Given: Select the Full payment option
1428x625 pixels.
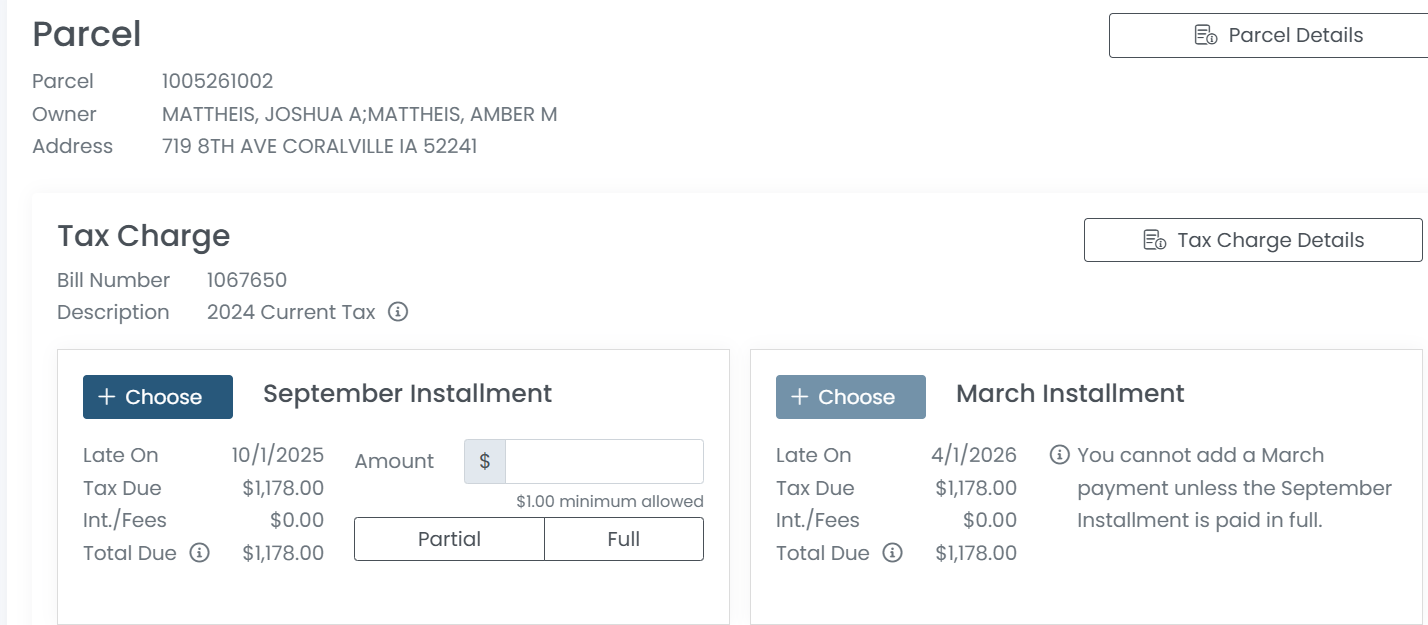Looking at the screenshot, I should click(x=623, y=539).
